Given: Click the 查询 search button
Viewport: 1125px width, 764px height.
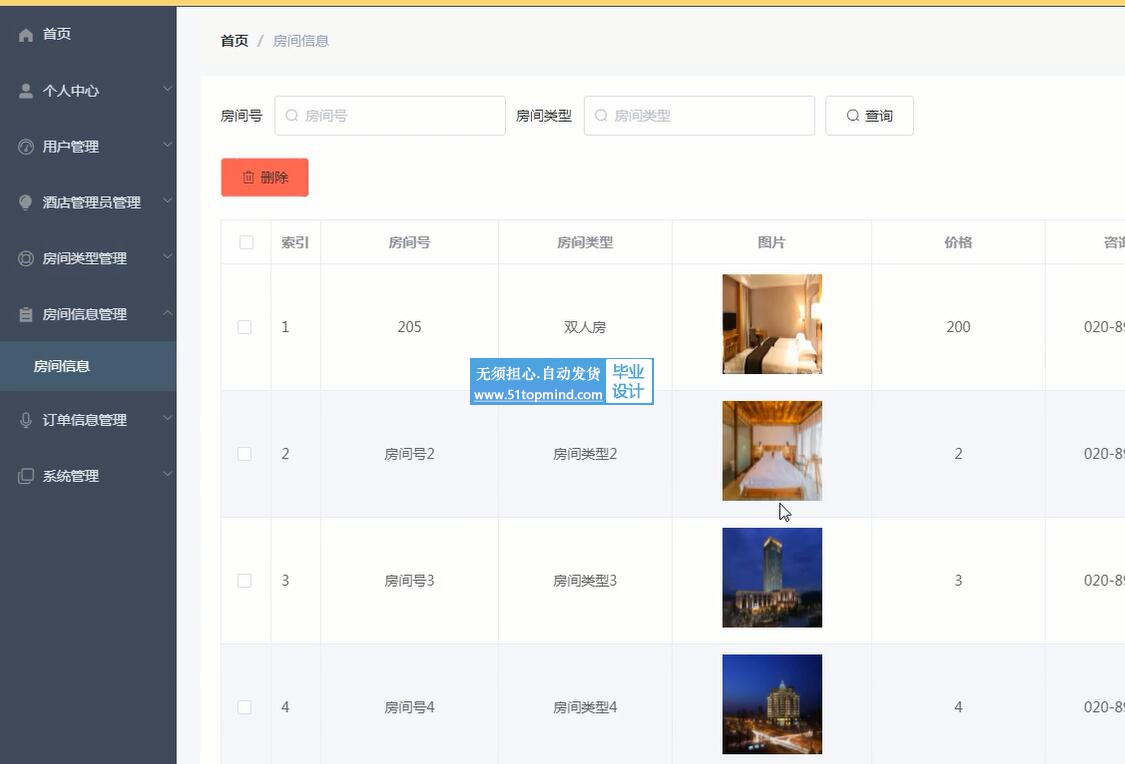Looking at the screenshot, I should (869, 116).
